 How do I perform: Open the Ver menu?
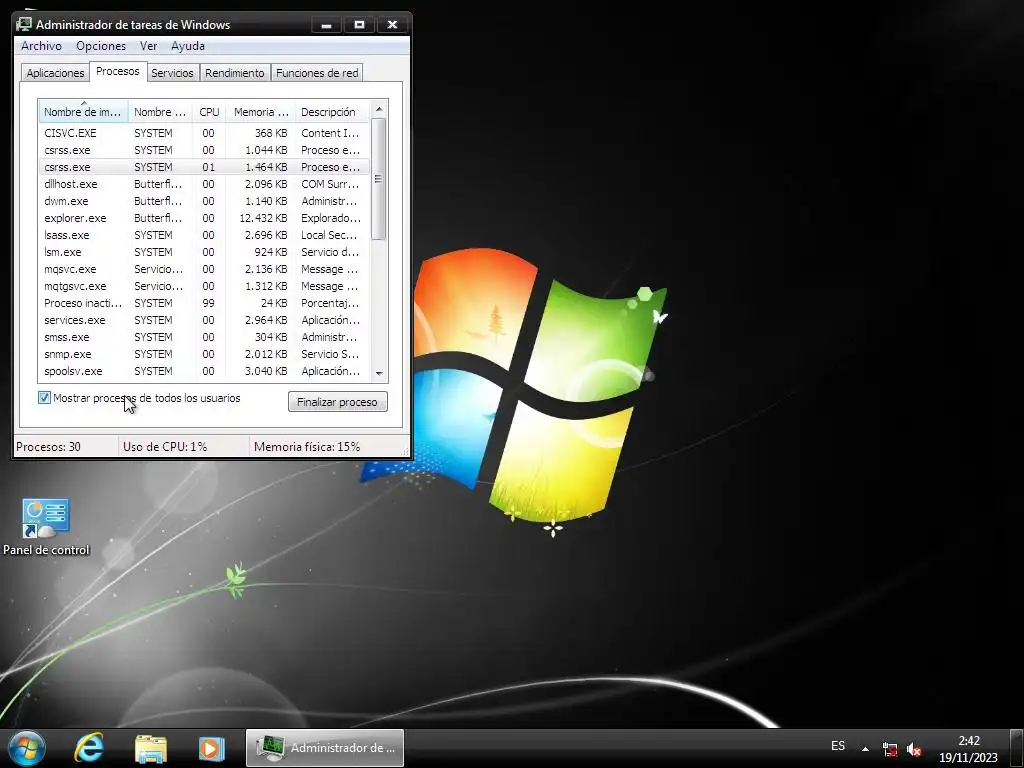point(148,46)
